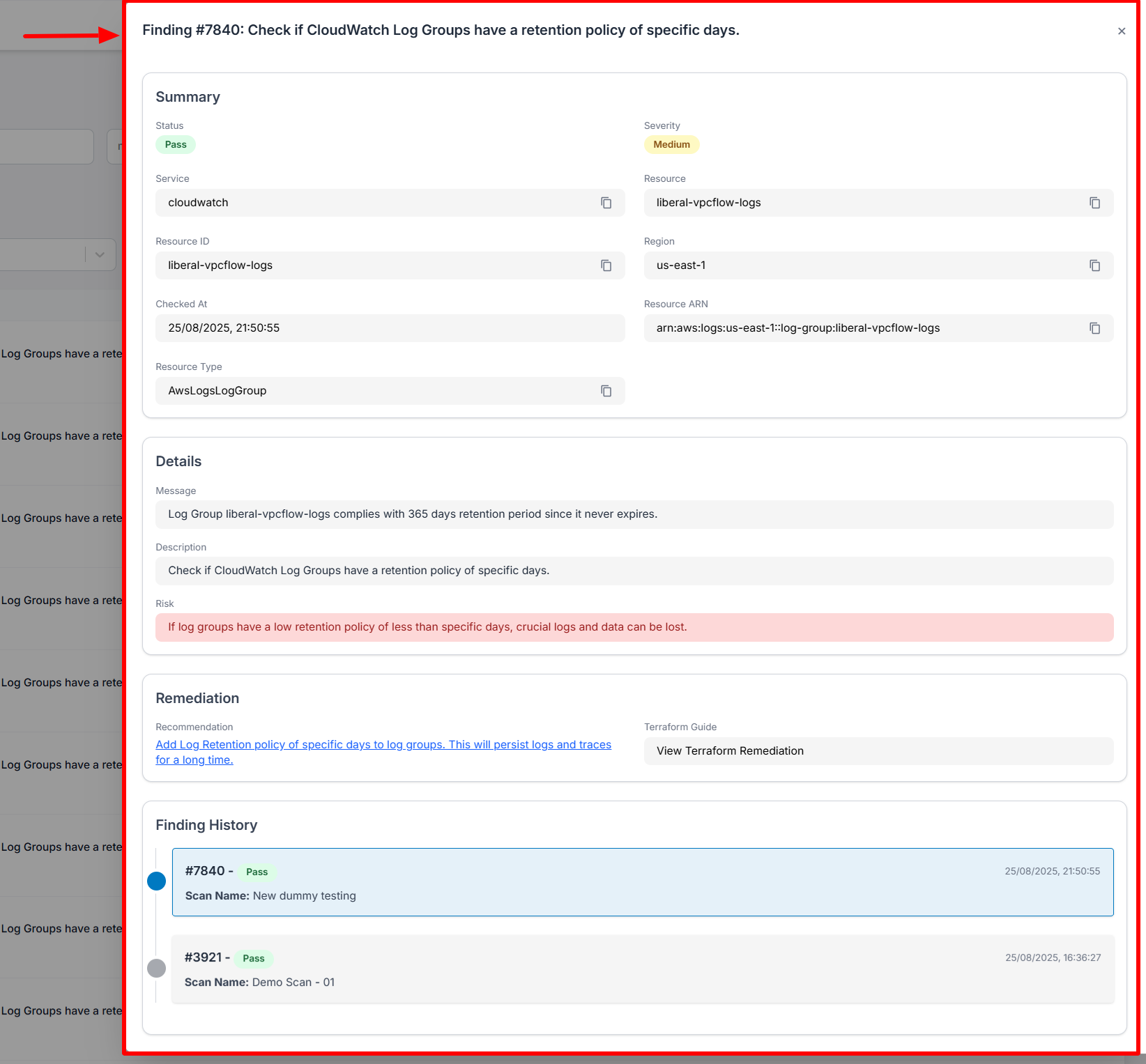Copy the Resource Type AwsLogsLogGroup
Image resolution: width=1146 pixels, height=1064 pixels.
606,391
